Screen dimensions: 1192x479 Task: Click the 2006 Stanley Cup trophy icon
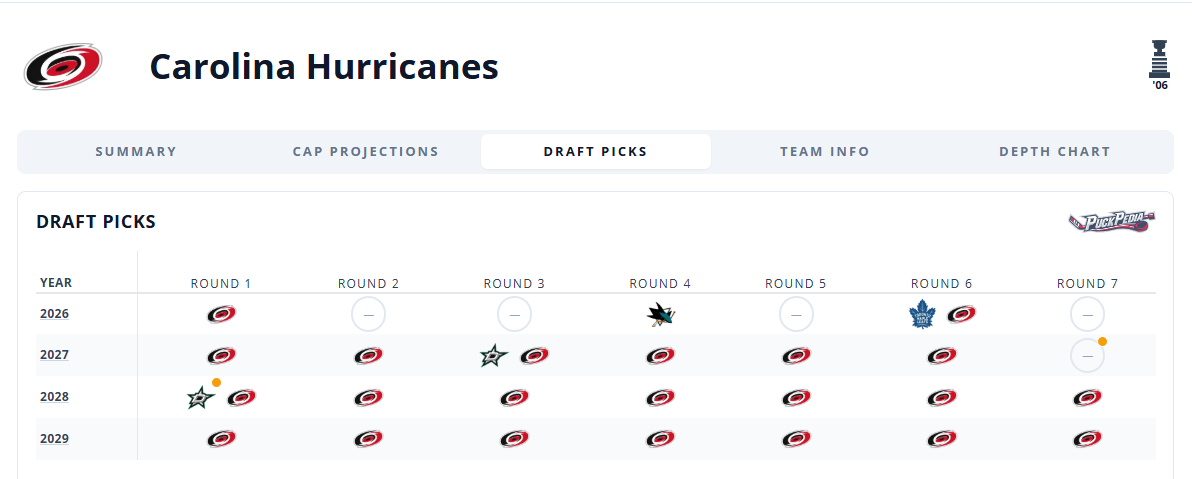pos(1159,65)
